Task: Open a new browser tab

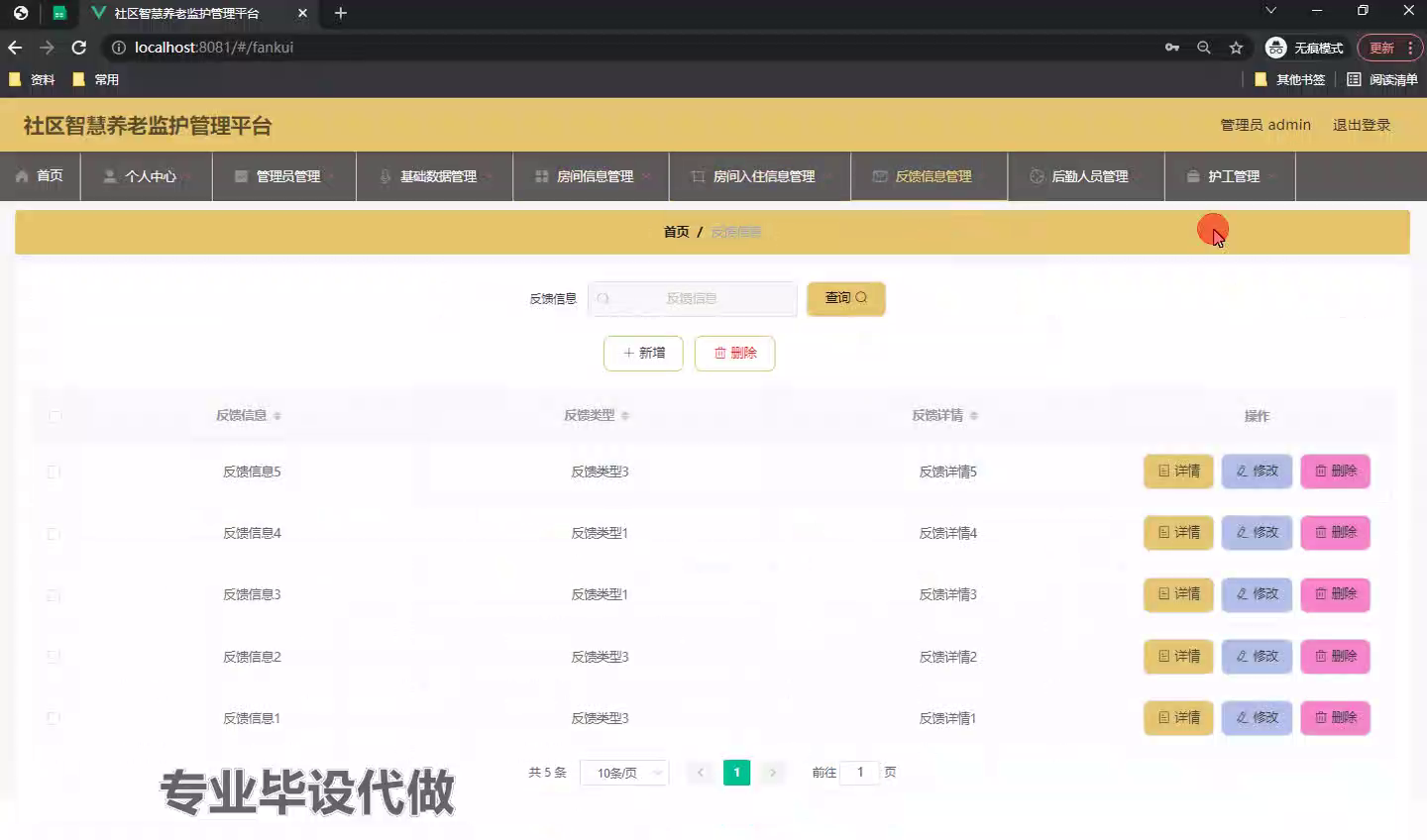Action: point(341,13)
